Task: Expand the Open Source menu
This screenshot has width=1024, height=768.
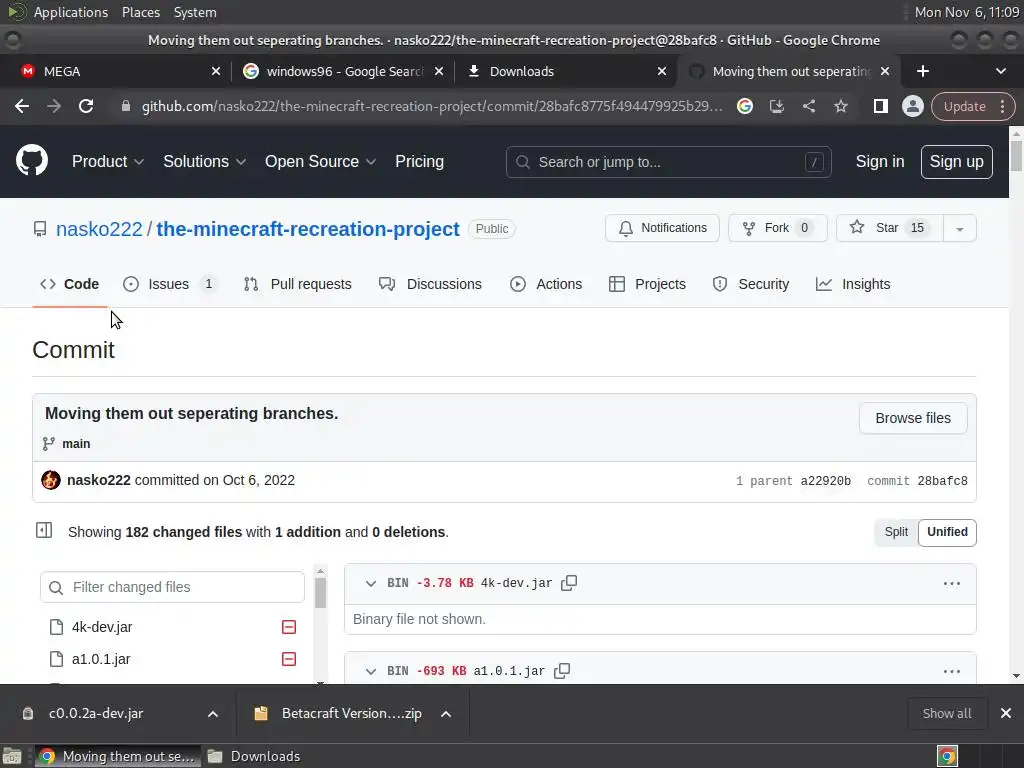Action: click(320, 161)
